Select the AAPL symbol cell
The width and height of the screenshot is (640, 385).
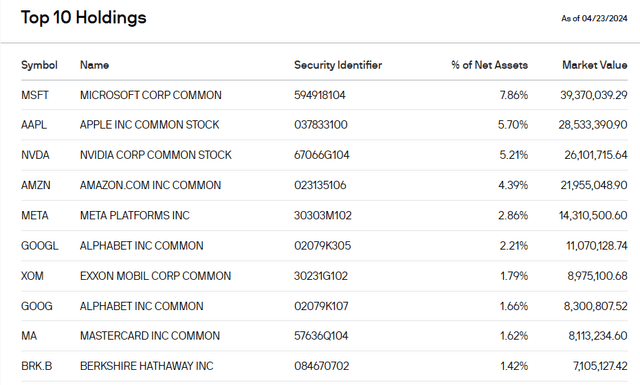(x=34, y=125)
